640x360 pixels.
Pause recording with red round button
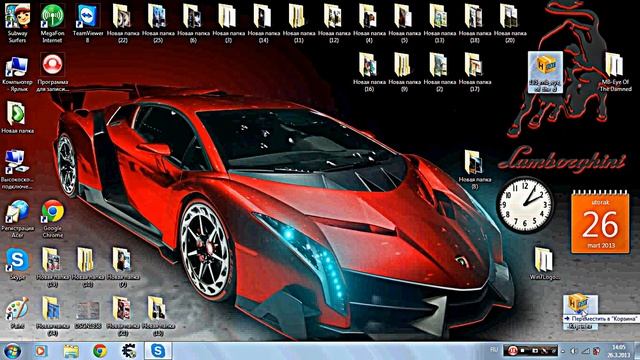513,351
